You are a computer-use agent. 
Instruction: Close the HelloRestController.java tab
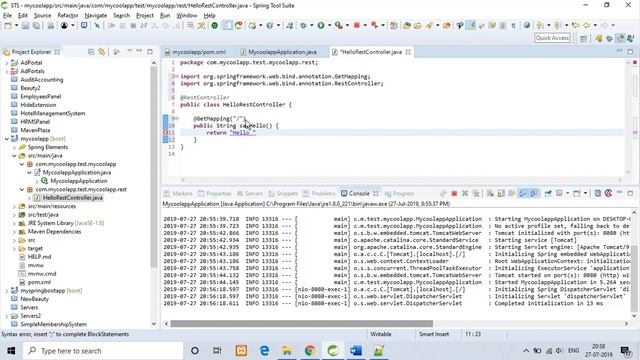(x=408, y=52)
